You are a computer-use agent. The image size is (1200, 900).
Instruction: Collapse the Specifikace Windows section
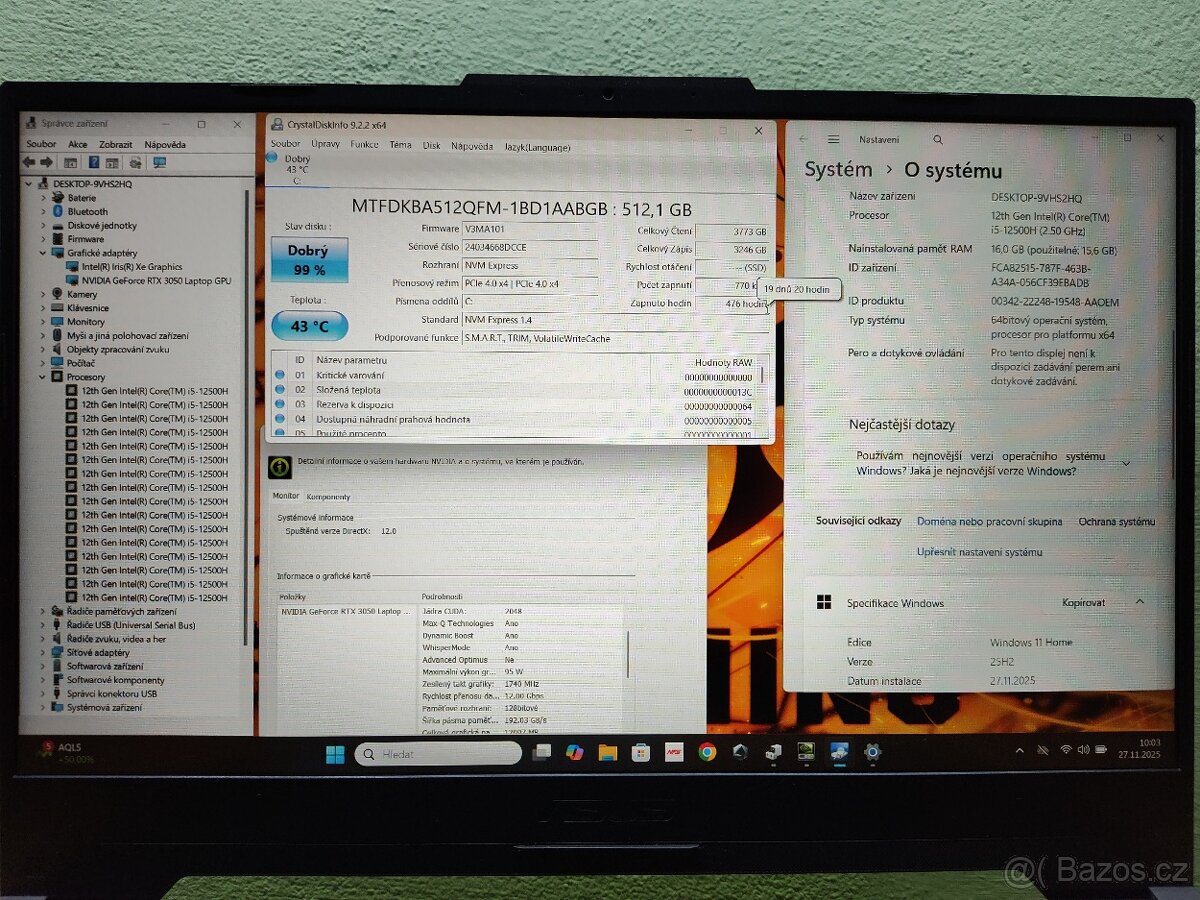point(1140,602)
